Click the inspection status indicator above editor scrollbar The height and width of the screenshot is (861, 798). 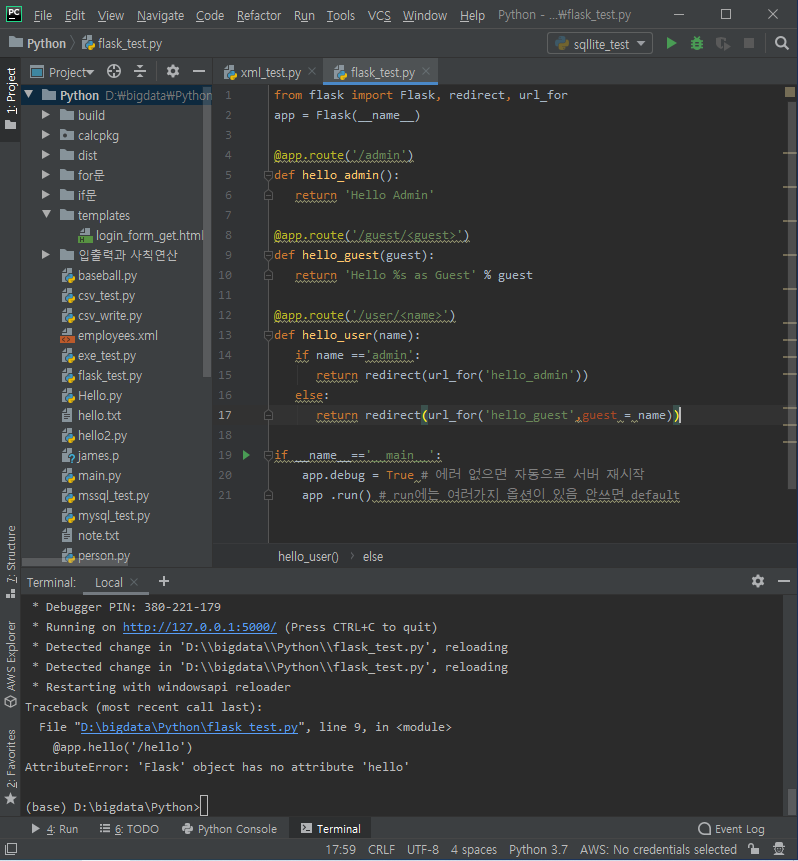[790, 92]
